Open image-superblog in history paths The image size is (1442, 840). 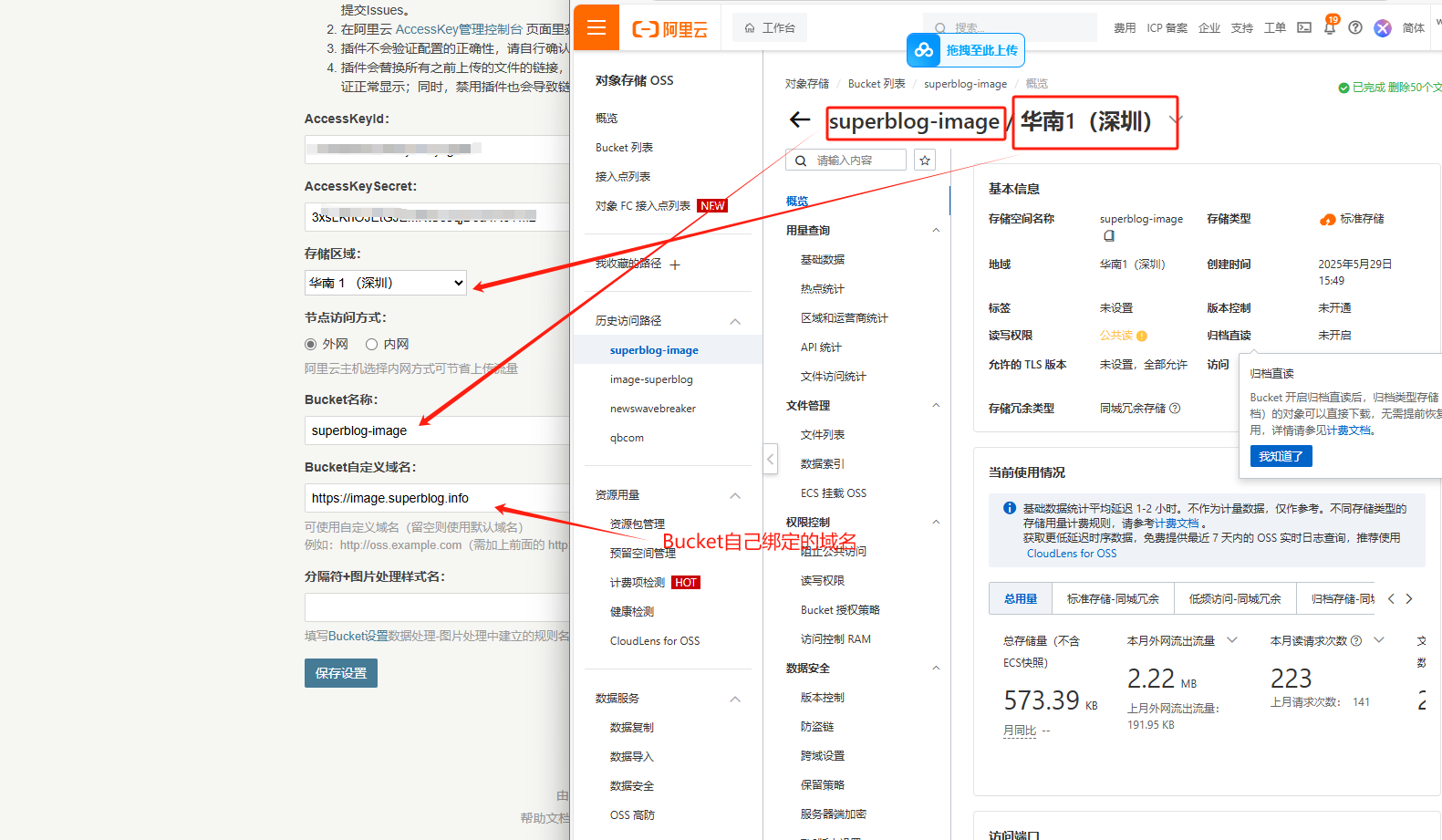(651, 379)
